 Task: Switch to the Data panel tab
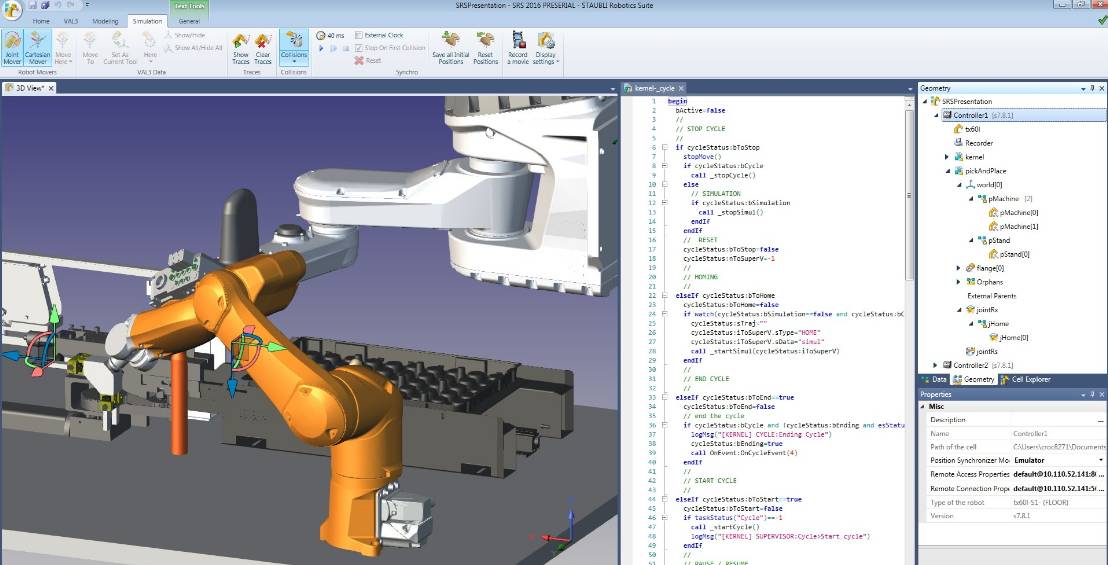(x=933, y=380)
